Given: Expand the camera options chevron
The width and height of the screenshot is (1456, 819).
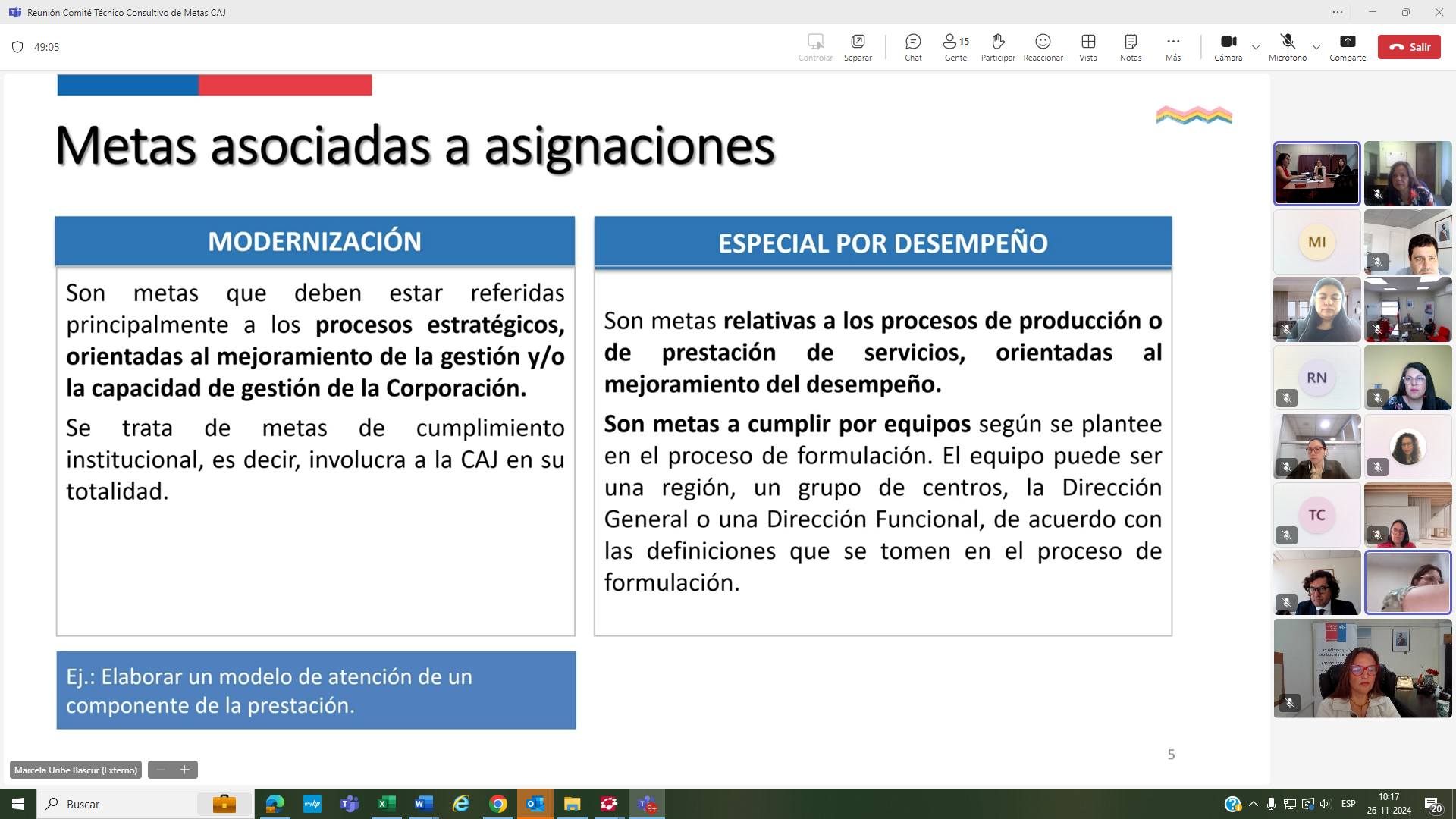Looking at the screenshot, I should point(1256,47).
